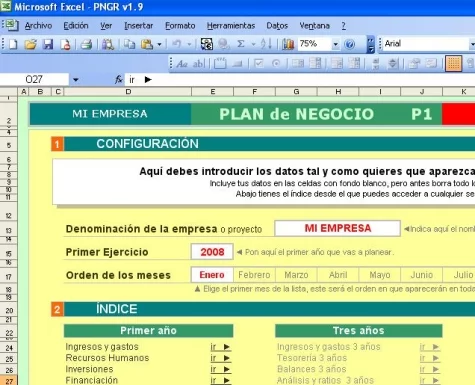Select column D header

pos(128,92)
